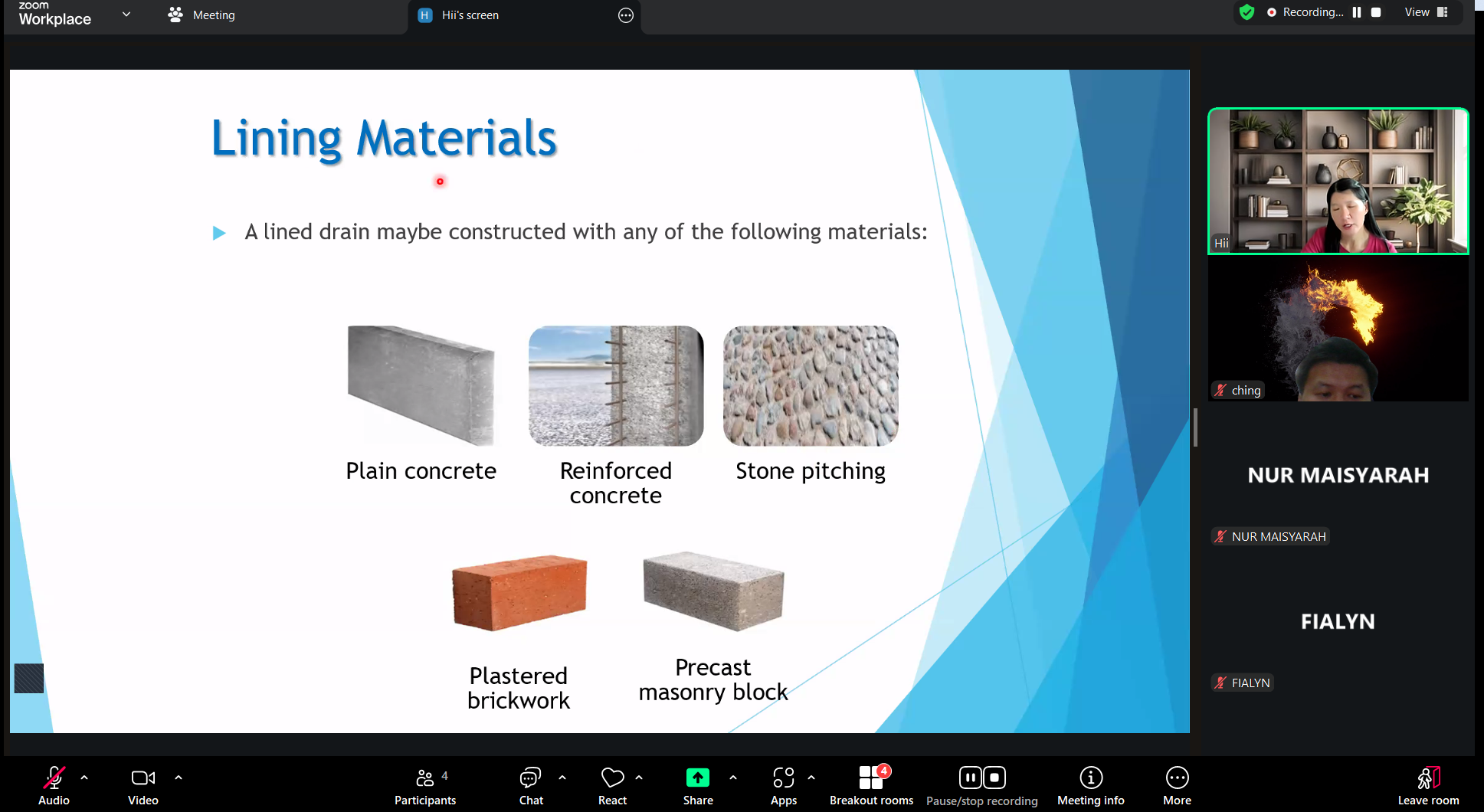Switch to the Meeting tab
The width and height of the screenshot is (1484, 812).
tap(202, 15)
